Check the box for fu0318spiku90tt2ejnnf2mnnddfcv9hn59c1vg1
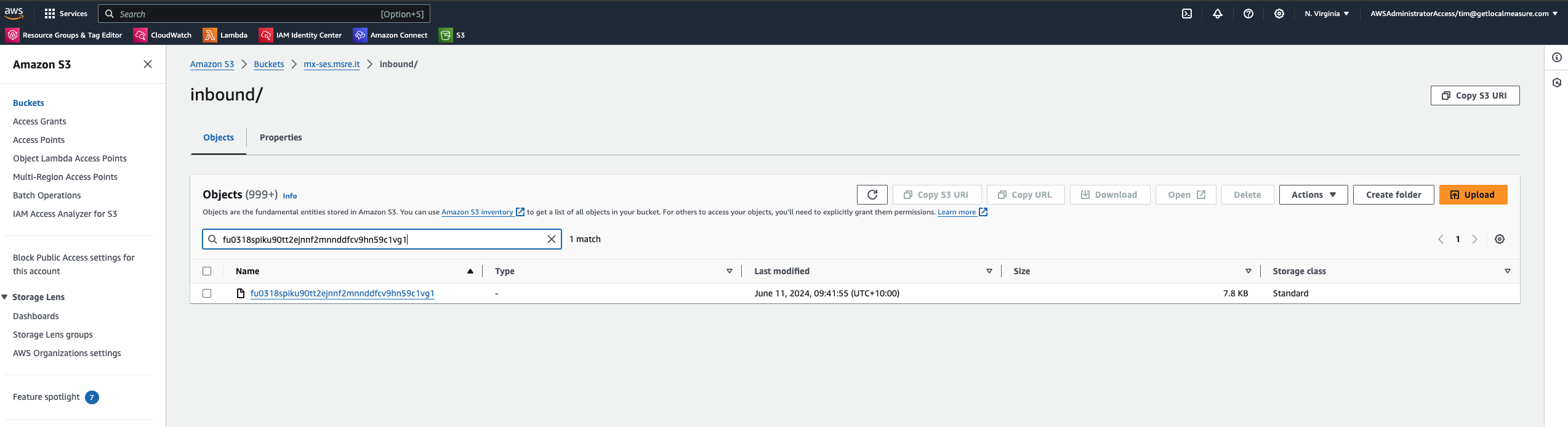Viewport: 1568px width, 427px height. tap(207, 293)
